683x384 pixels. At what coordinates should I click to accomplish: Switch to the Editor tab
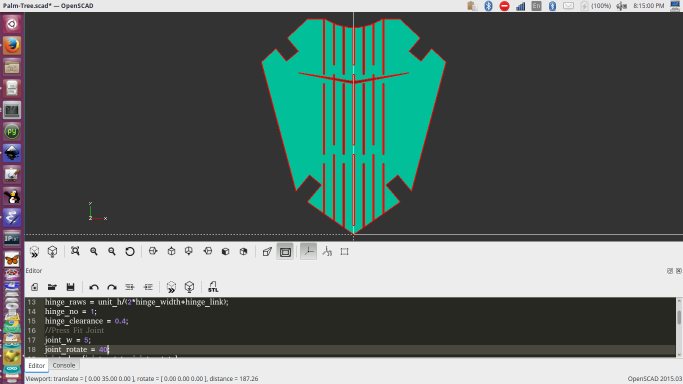tap(37, 365)
